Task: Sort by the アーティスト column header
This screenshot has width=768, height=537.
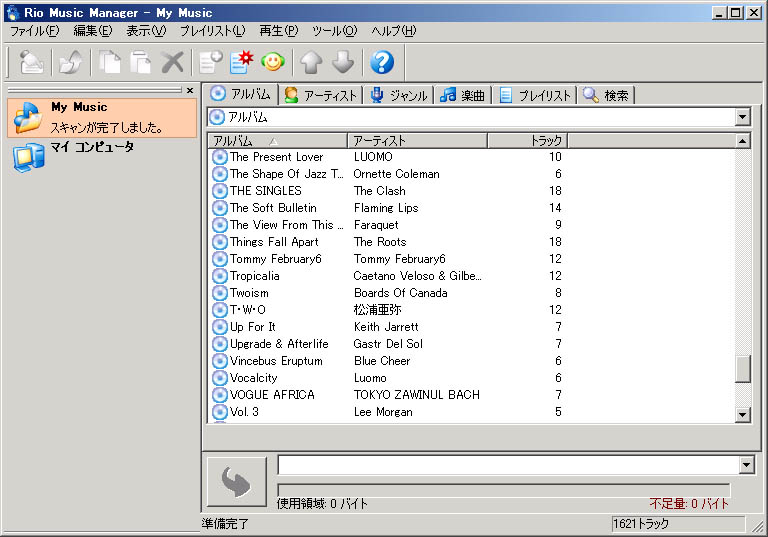Action: [417, 141]
